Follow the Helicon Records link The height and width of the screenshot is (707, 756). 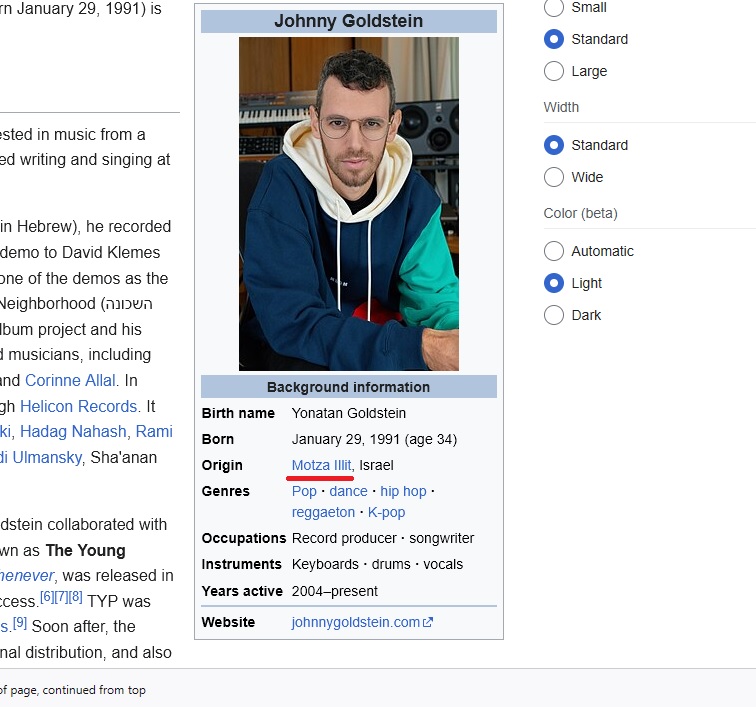79,407
